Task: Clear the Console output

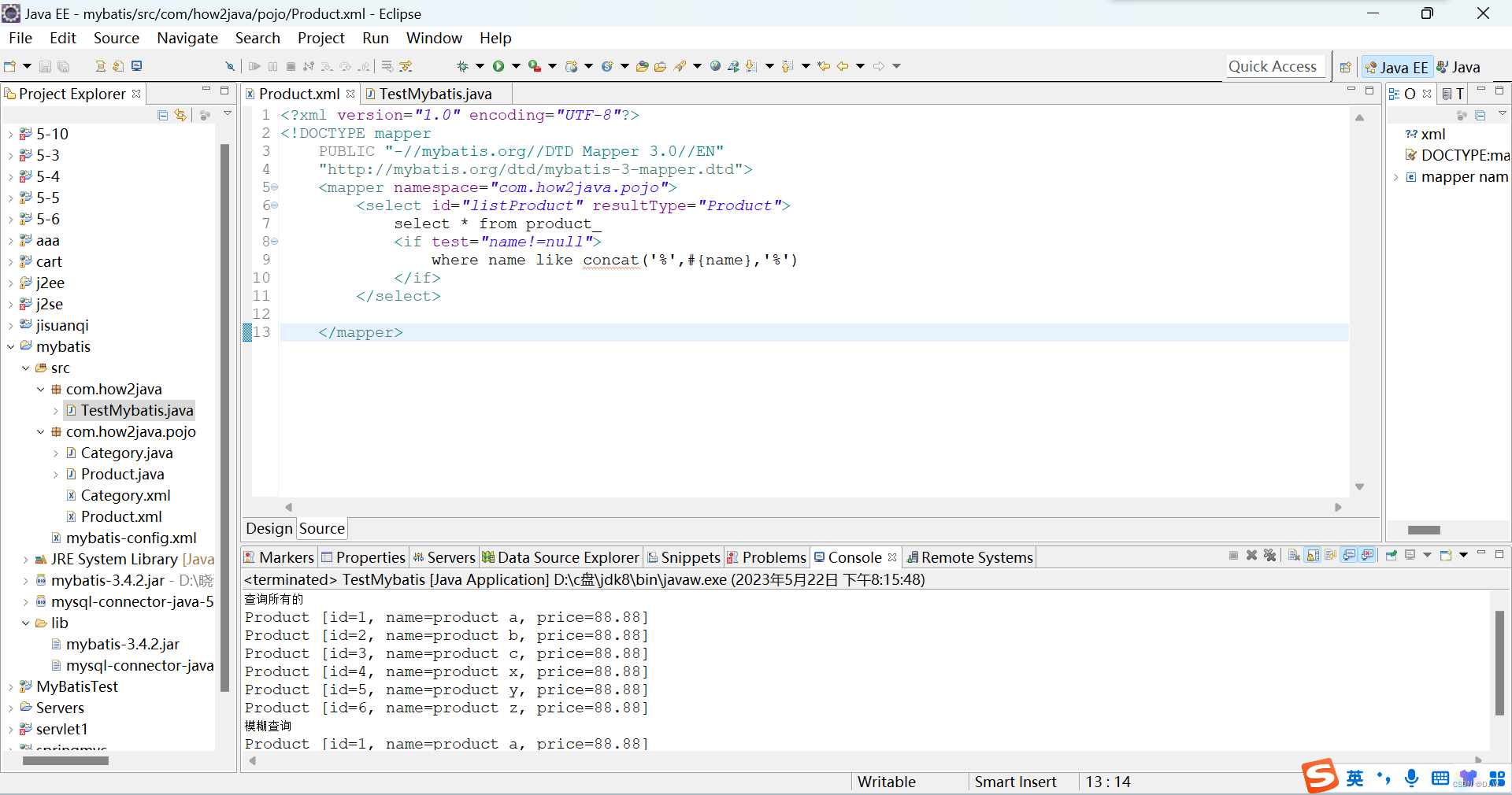Action: [x=1295, y=556]
